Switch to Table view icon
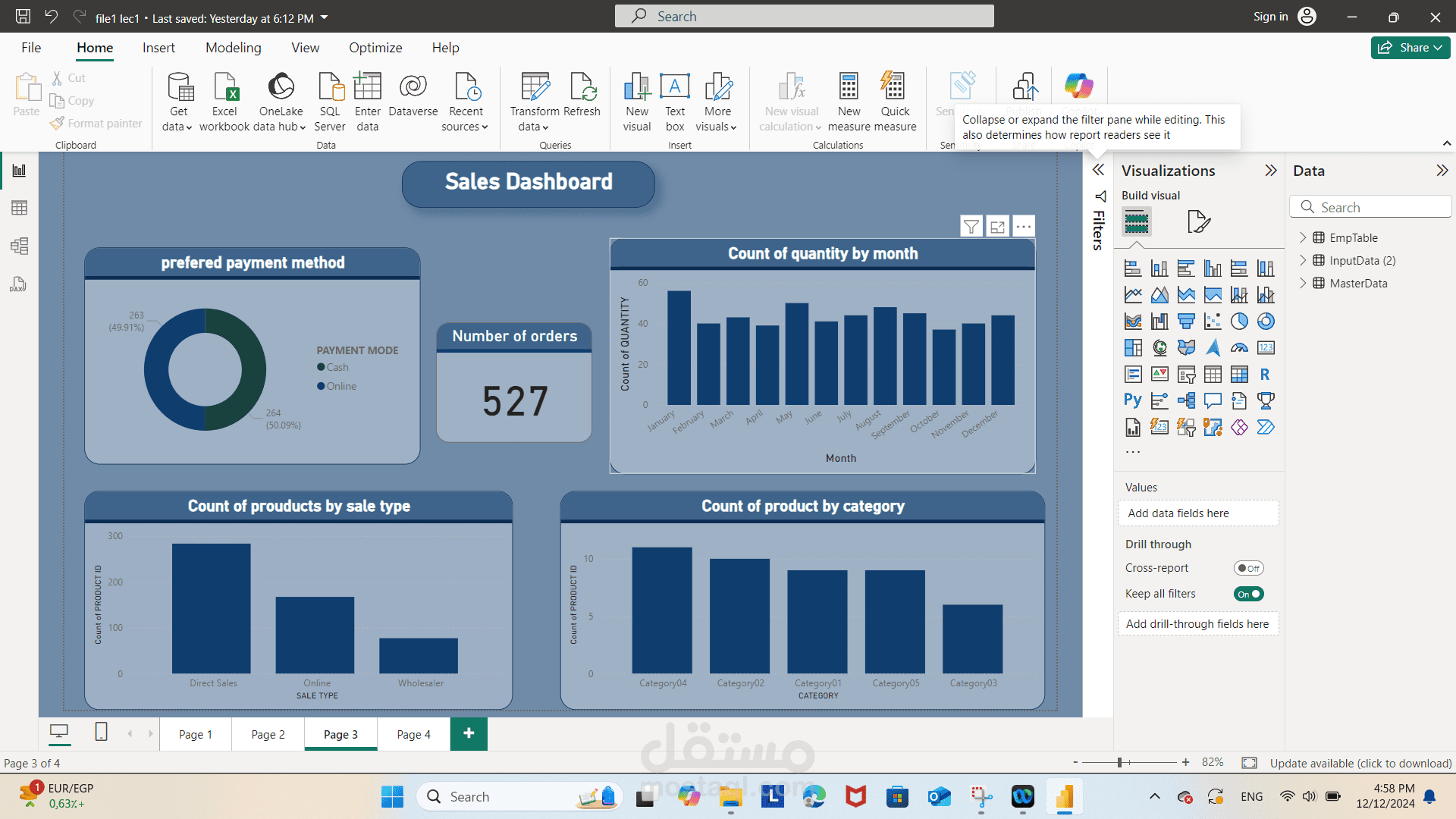Viewport: 1456px width, 819px height. [x=19, y=208]
